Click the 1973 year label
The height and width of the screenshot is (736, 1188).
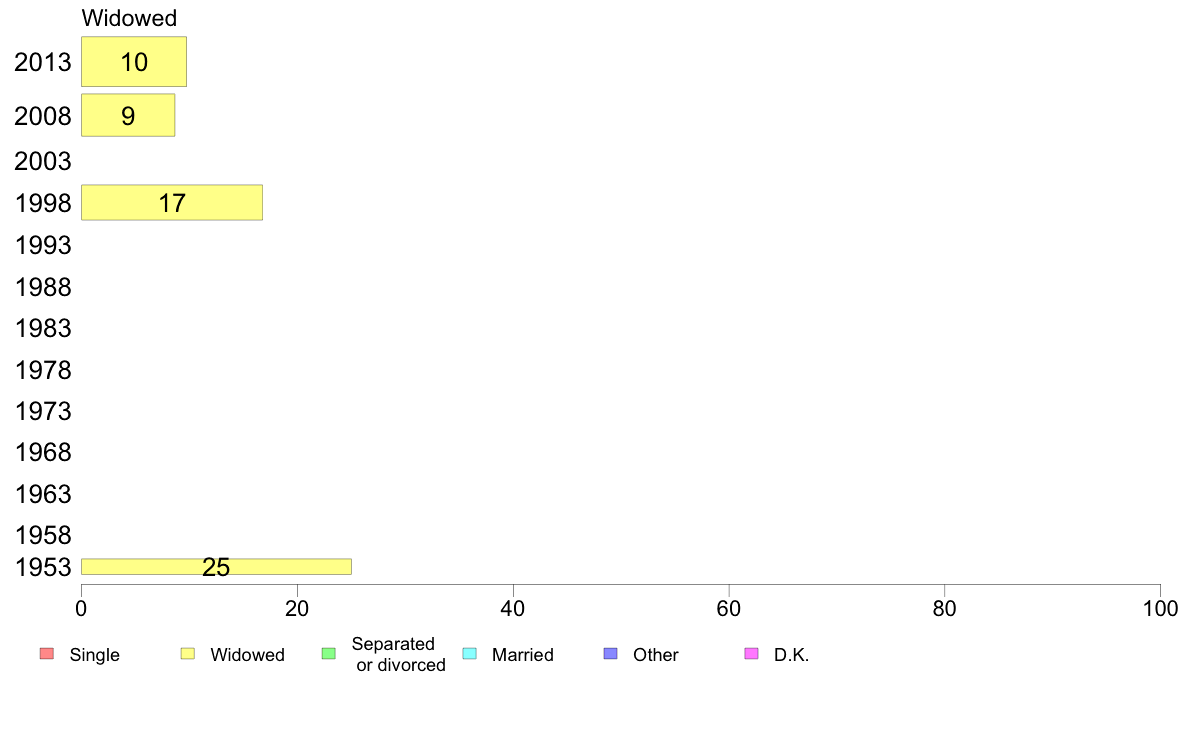coord(42,412)
